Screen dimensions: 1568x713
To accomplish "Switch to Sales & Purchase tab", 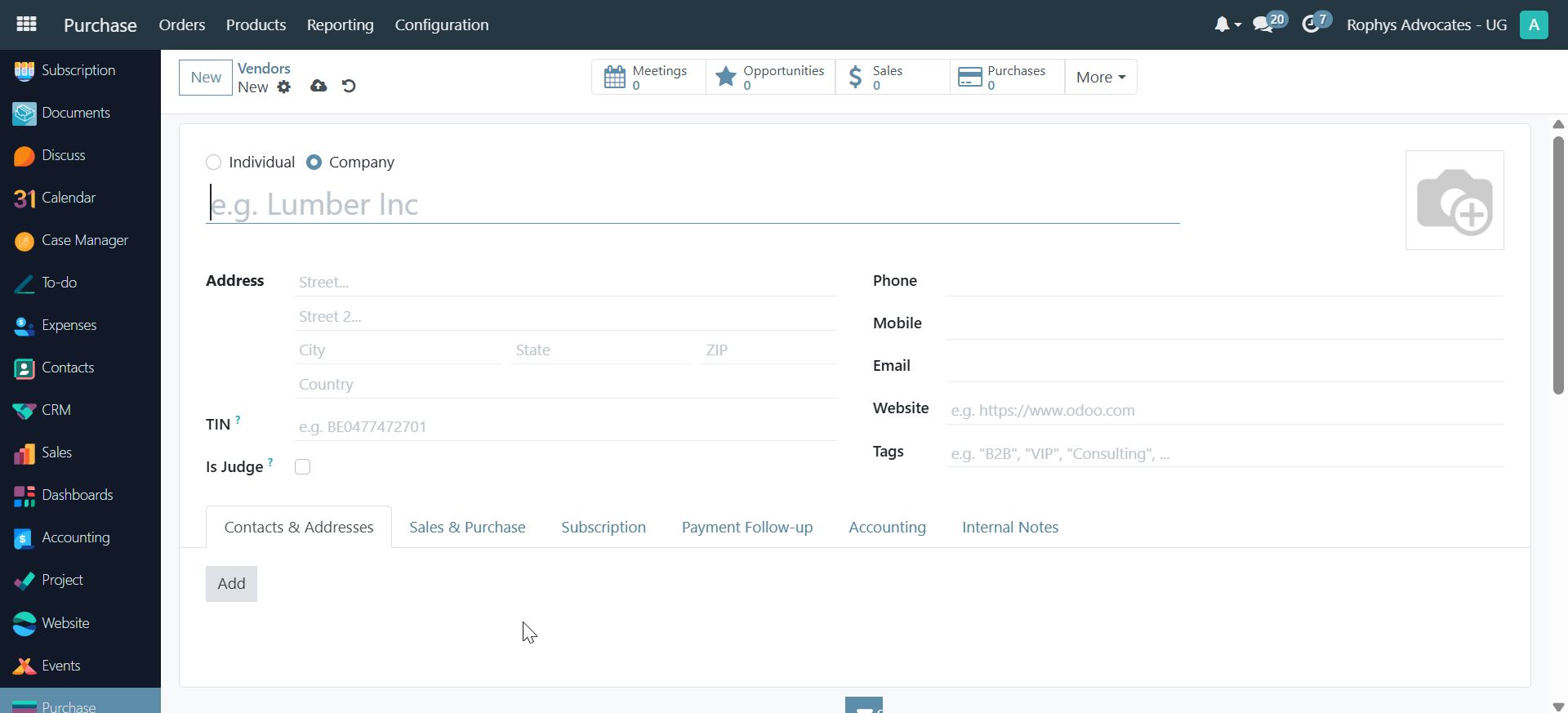I will (467, 528).
